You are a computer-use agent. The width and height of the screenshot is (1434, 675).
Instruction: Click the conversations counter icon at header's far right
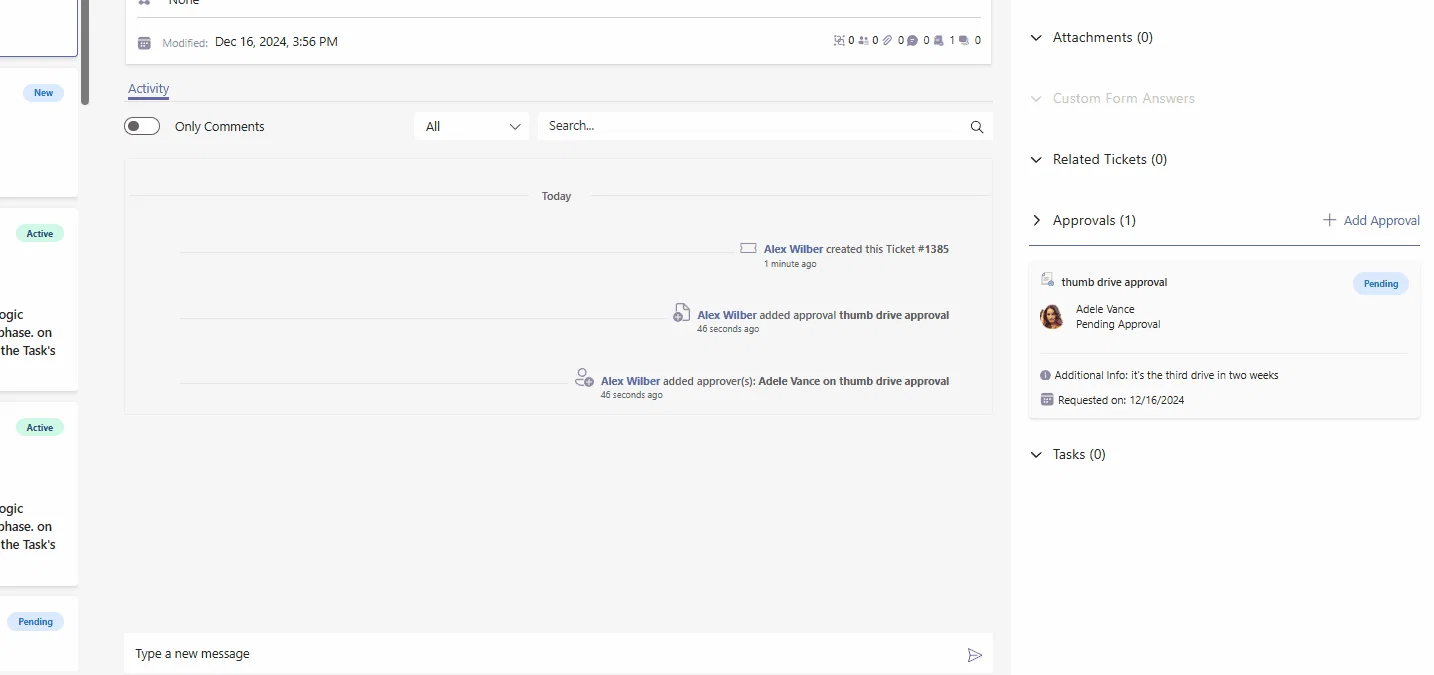coord(964,41)
